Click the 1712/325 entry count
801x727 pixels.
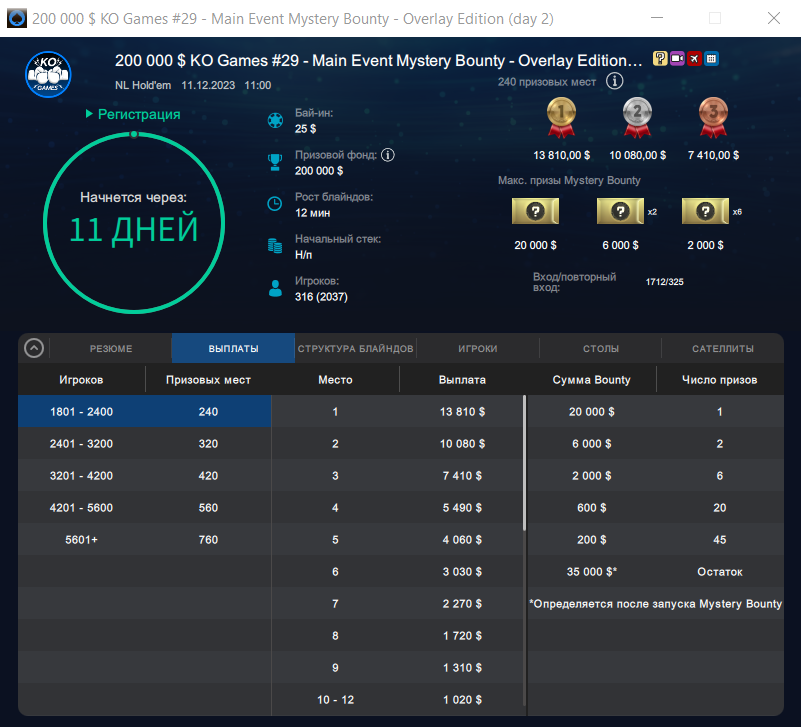pos(664,282)
